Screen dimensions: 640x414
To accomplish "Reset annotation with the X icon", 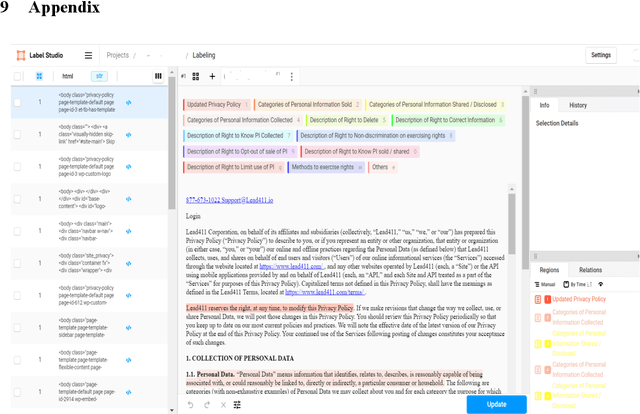I will coord(223,405).
